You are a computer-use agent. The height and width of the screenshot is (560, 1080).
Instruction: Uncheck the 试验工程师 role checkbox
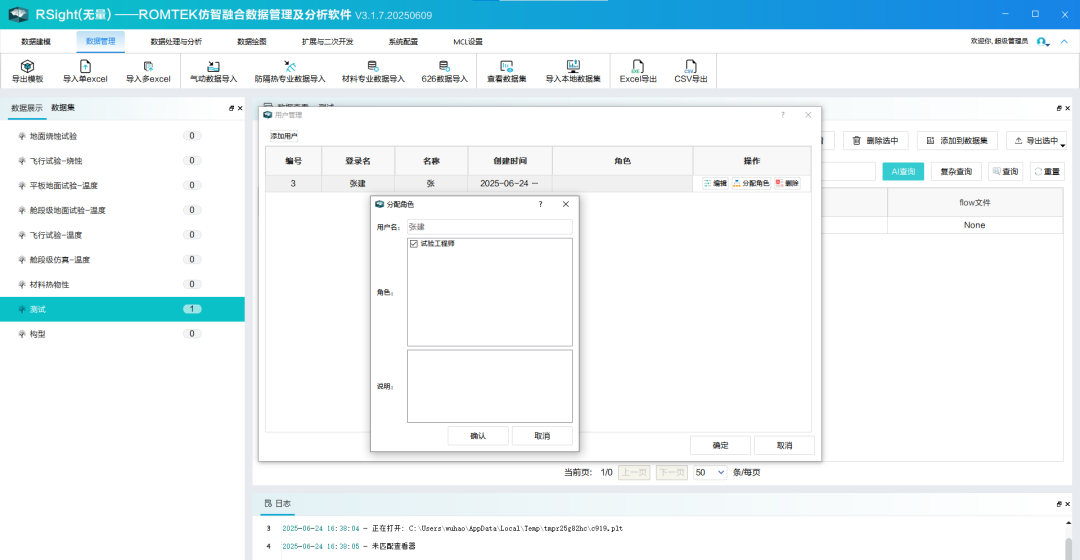tap(414, 244)
